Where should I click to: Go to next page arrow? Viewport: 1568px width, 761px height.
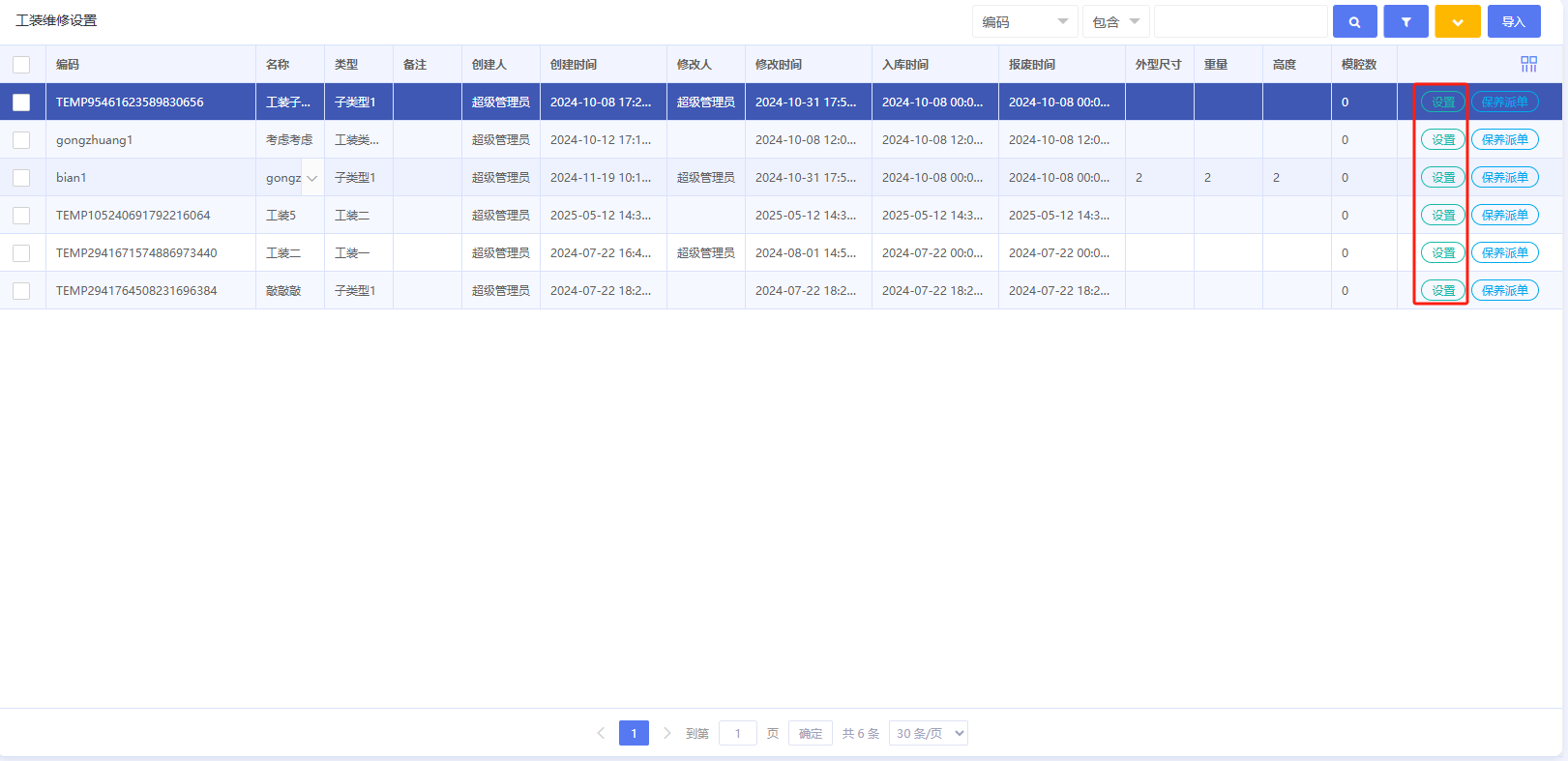pos(666,733)
